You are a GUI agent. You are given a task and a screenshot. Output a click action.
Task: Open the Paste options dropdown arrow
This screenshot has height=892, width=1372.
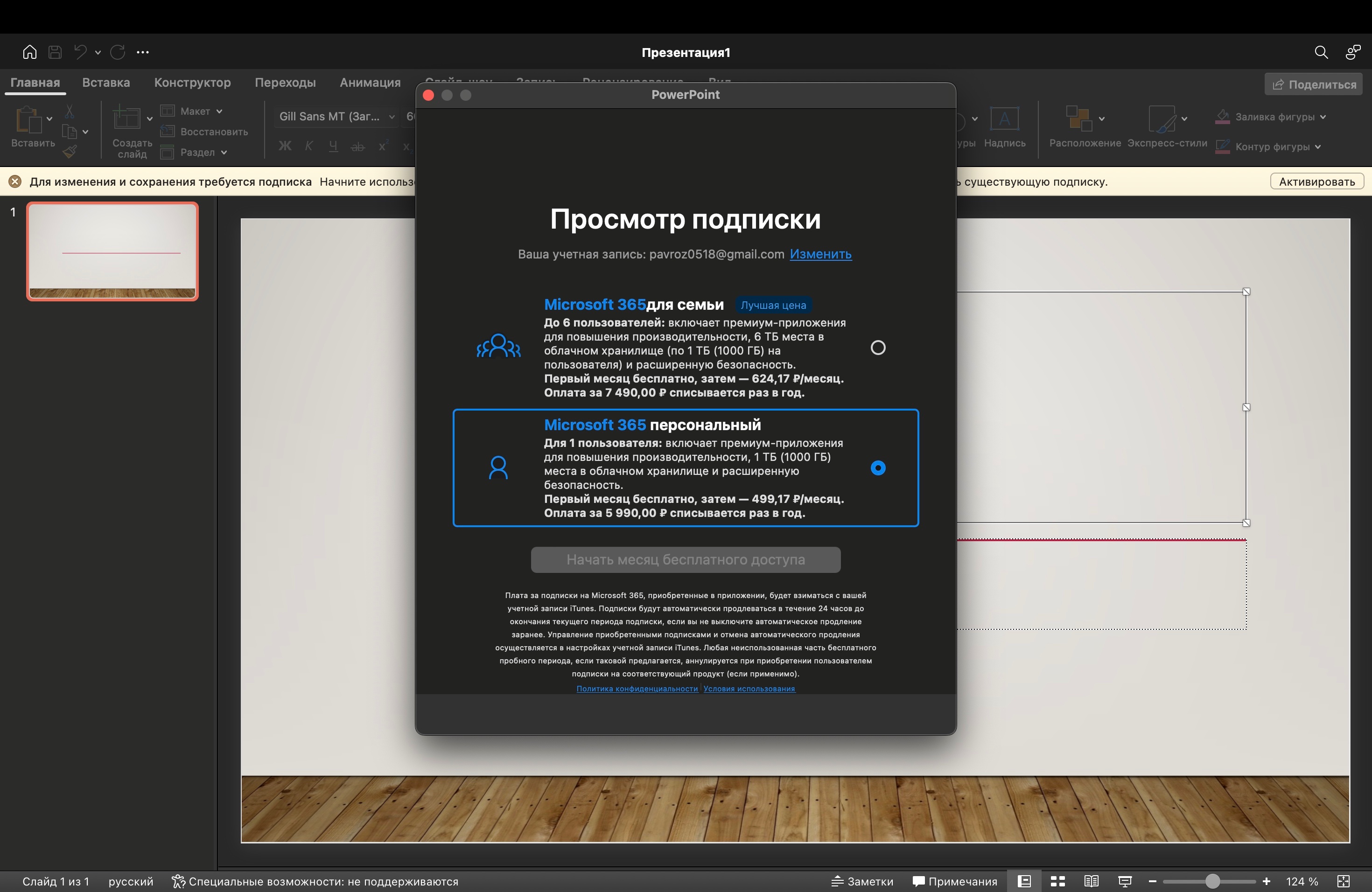pos(49,118)
